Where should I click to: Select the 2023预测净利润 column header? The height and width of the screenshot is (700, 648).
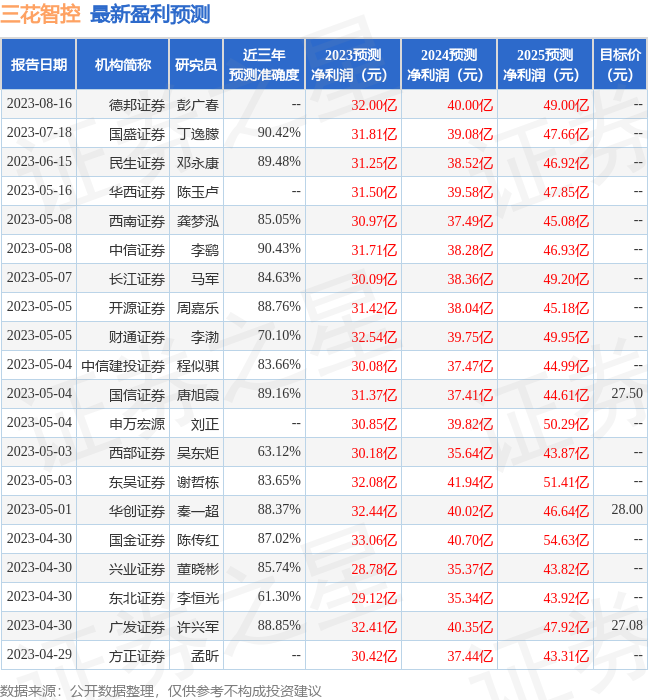click(x=353, y=64)
